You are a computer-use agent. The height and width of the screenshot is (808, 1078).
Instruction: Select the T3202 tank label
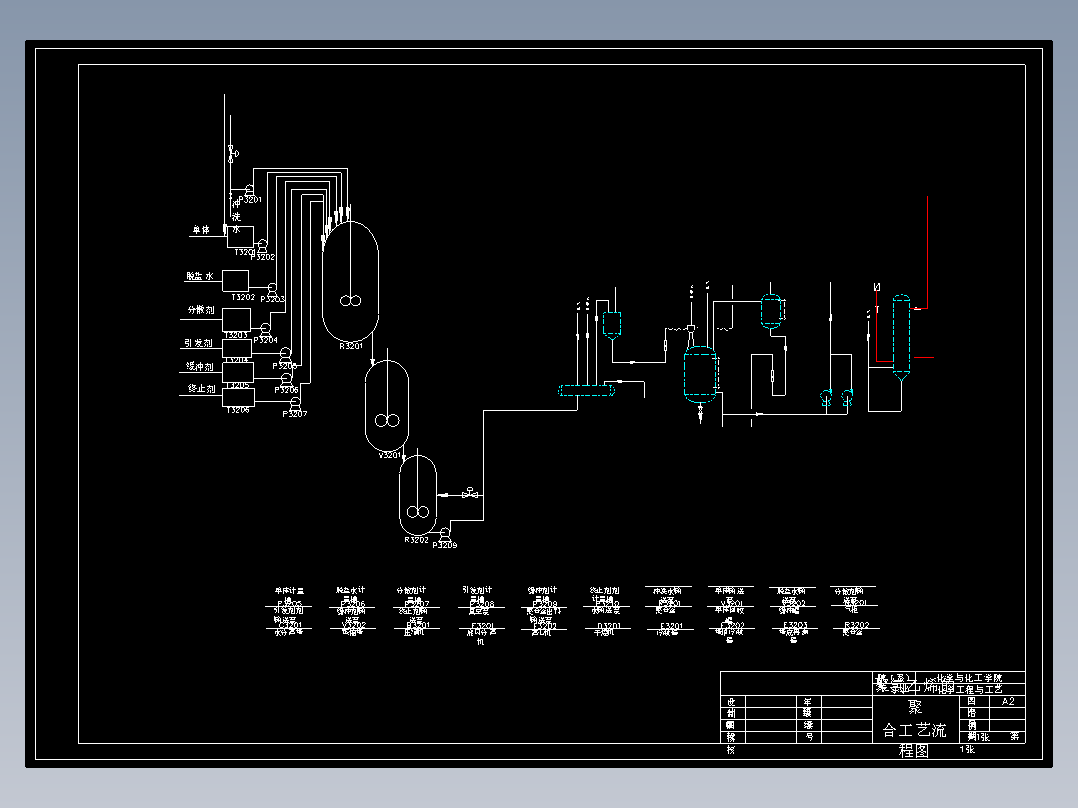tap(243, 297)
